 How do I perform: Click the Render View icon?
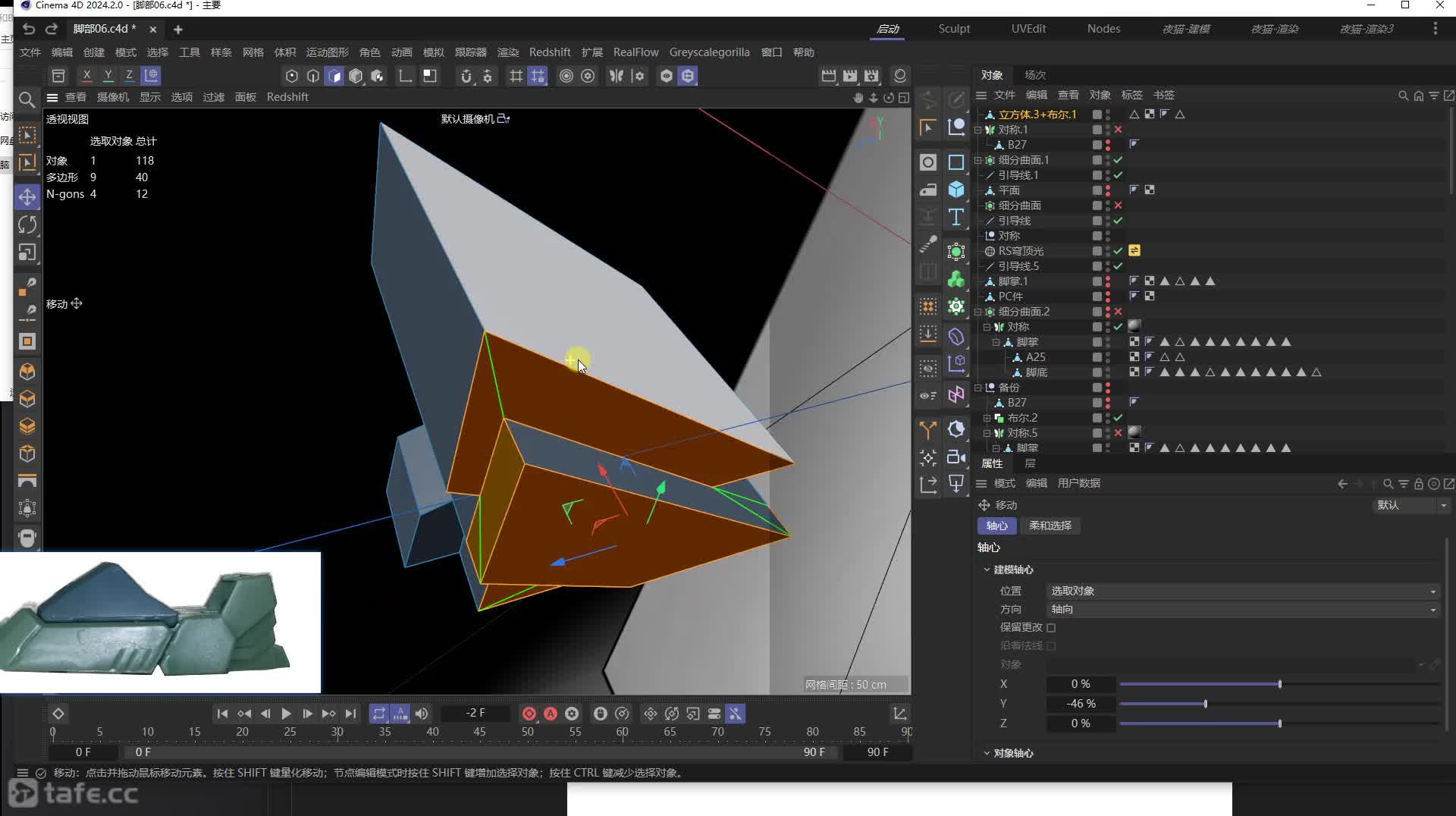(x=829, y=76)
